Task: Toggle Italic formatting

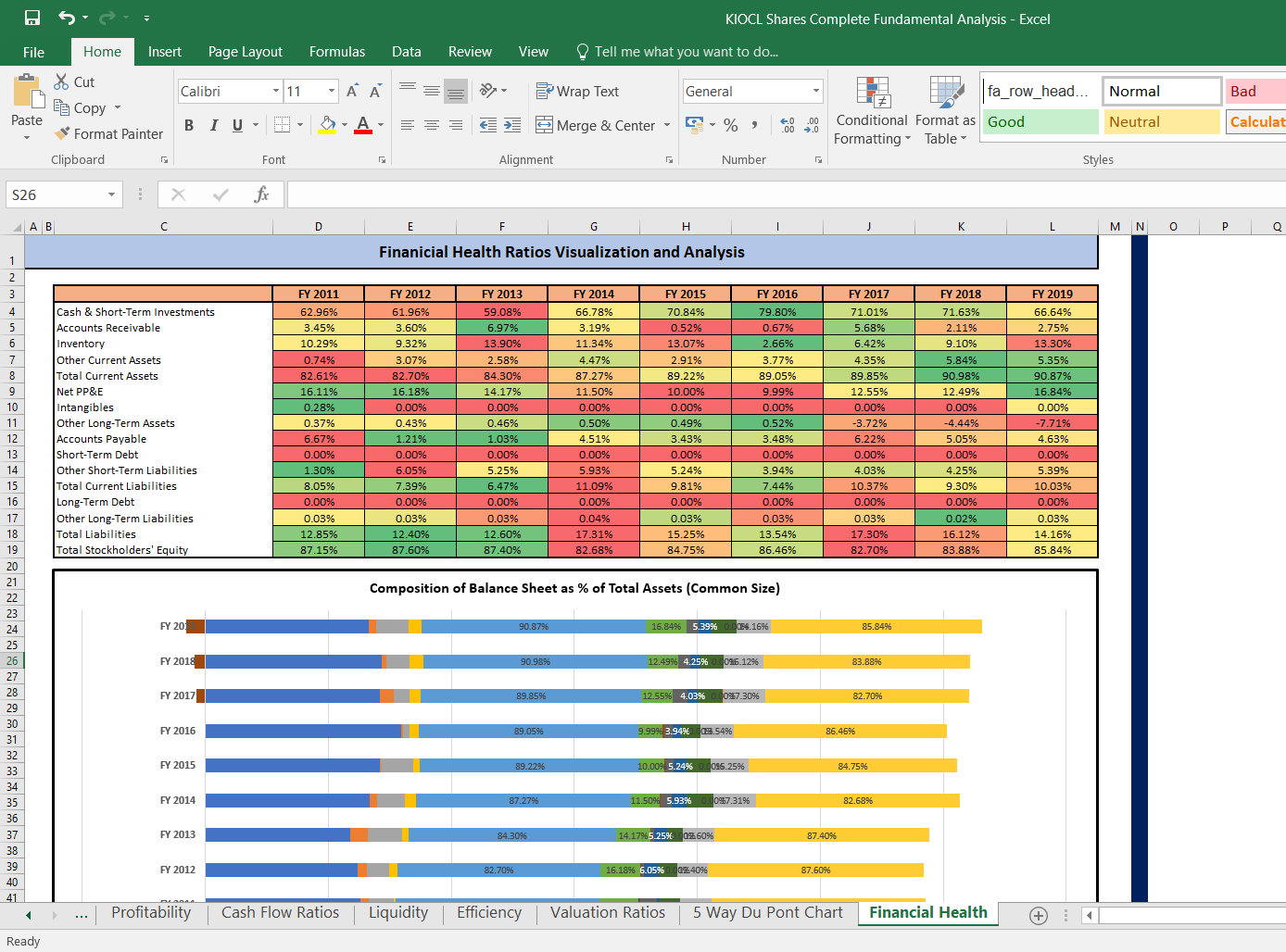Action: [x=213, y=125]
